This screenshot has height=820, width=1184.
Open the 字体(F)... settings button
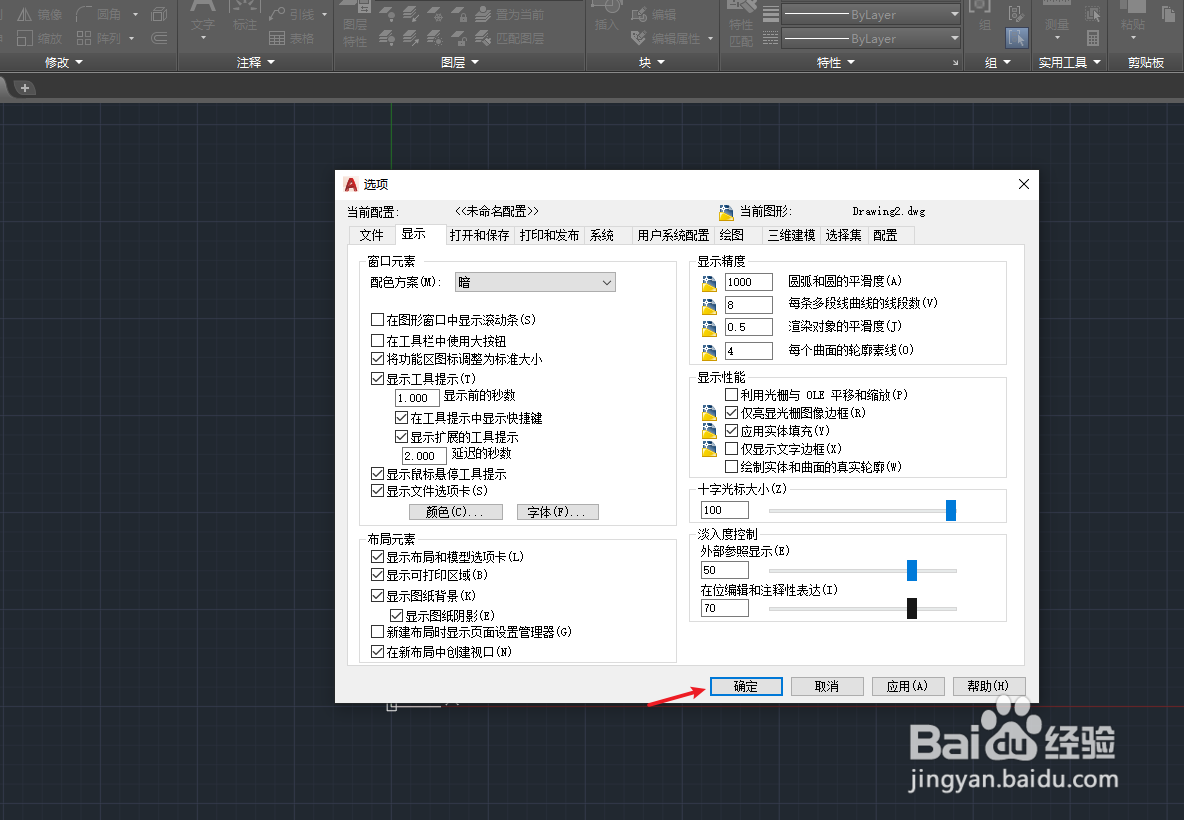tap(557, 512)
